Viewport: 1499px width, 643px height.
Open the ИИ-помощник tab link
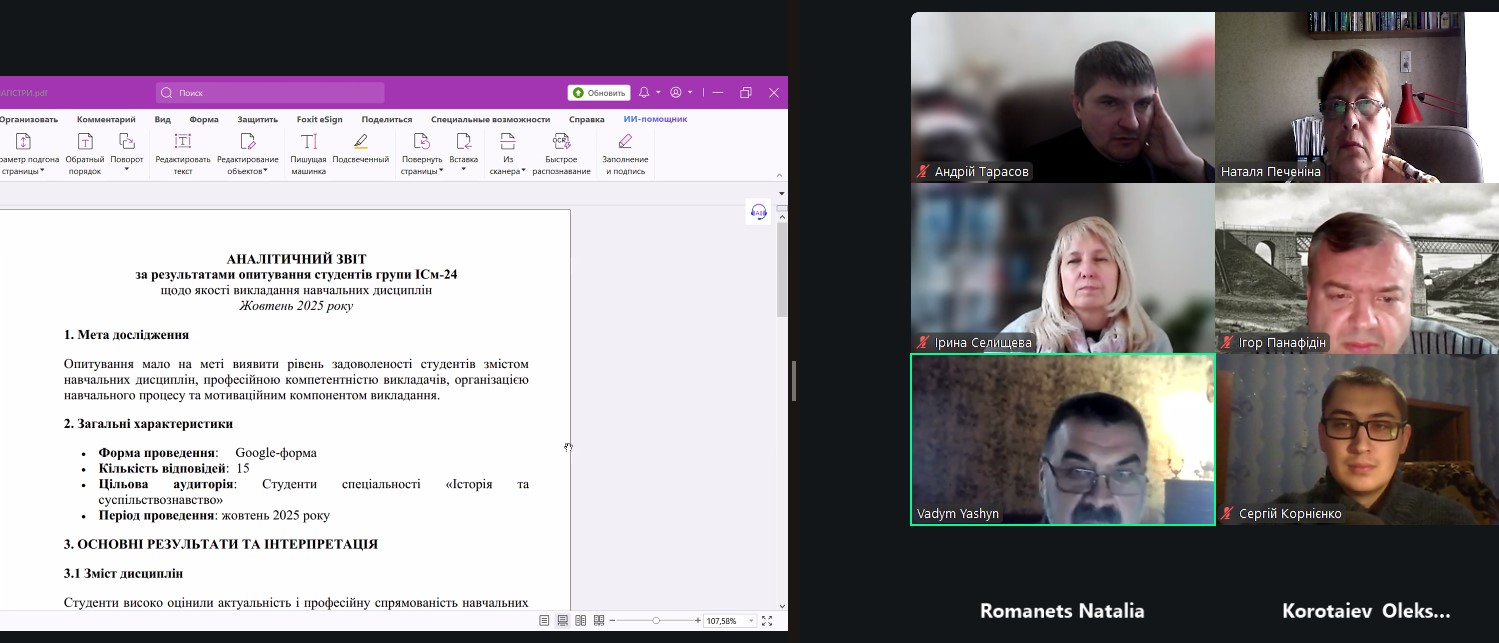(655, 119)
